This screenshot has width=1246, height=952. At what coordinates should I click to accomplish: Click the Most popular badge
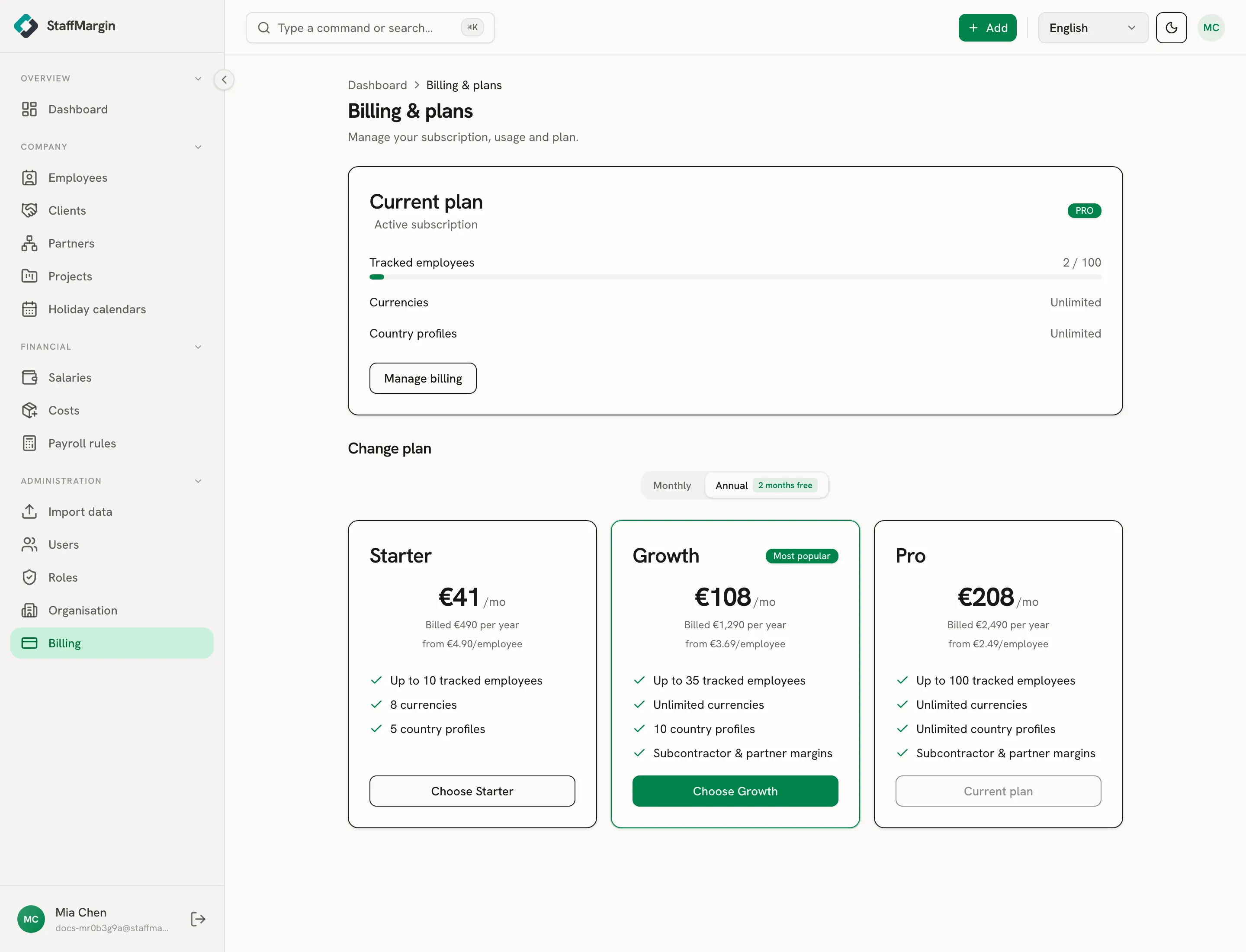[x=801, y=556]
